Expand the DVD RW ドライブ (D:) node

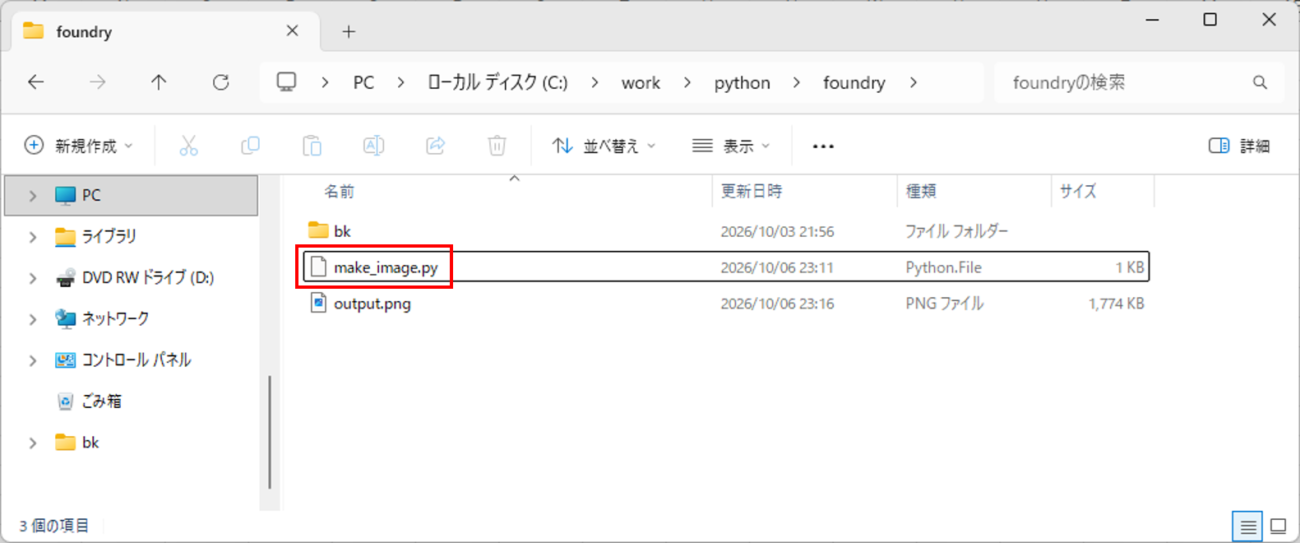33,278
